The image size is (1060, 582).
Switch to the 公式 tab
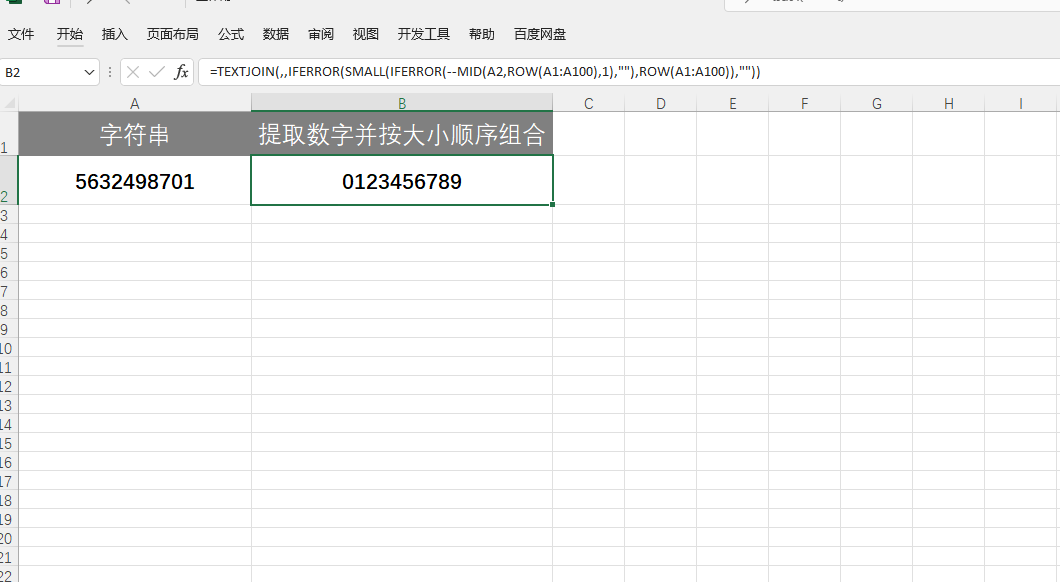click(231, 34)
